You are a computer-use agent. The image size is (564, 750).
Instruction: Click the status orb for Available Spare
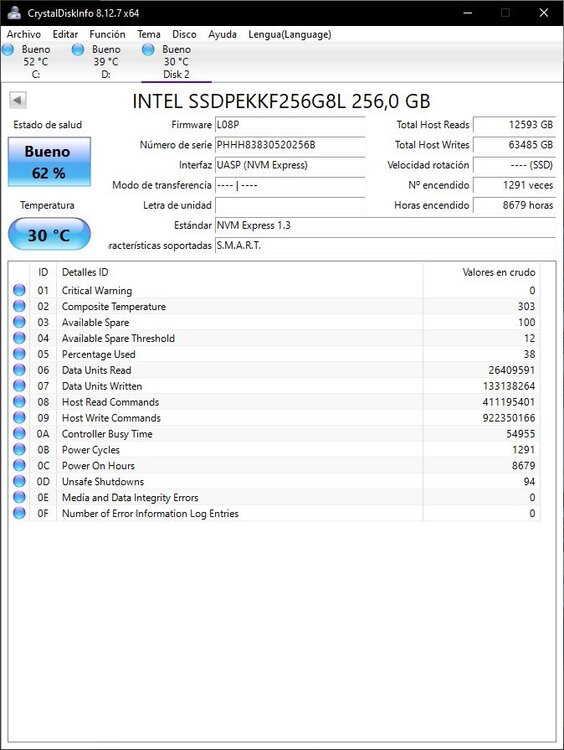click(19, 322)
